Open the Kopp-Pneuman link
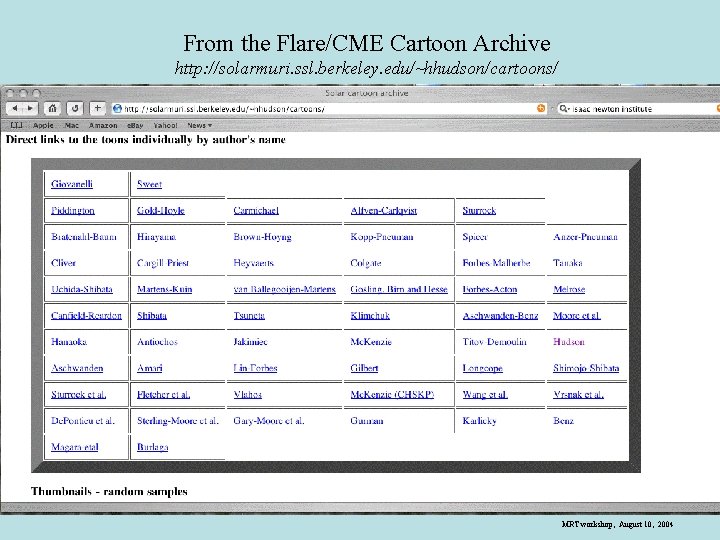The image size is (720, 540). (382, 237)
